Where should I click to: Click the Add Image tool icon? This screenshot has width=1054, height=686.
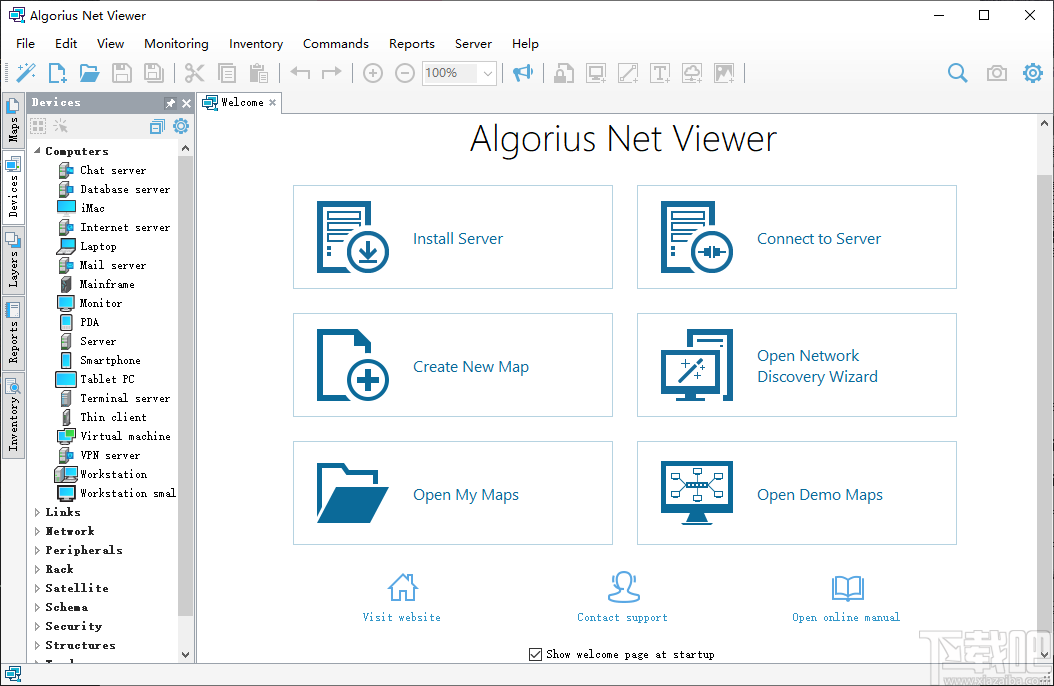point(725,73)
